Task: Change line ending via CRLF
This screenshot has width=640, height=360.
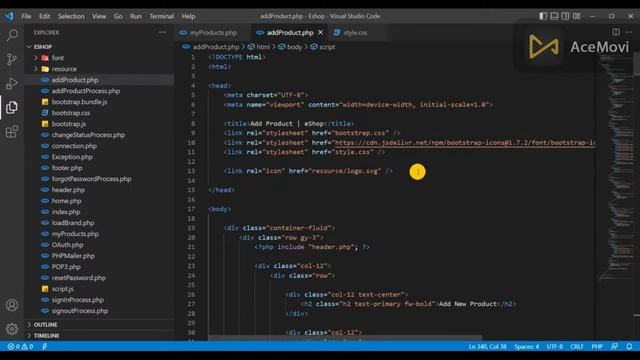Action: [577, 347]
